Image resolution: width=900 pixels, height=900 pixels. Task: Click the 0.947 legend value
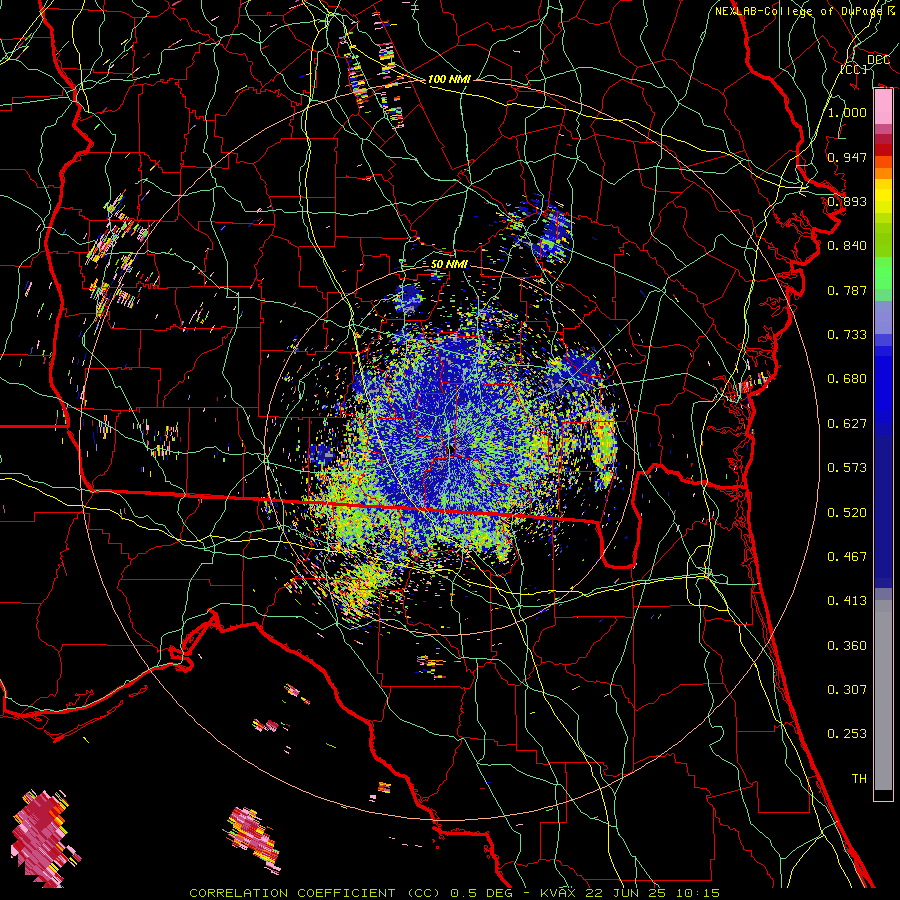click(847, 157)
